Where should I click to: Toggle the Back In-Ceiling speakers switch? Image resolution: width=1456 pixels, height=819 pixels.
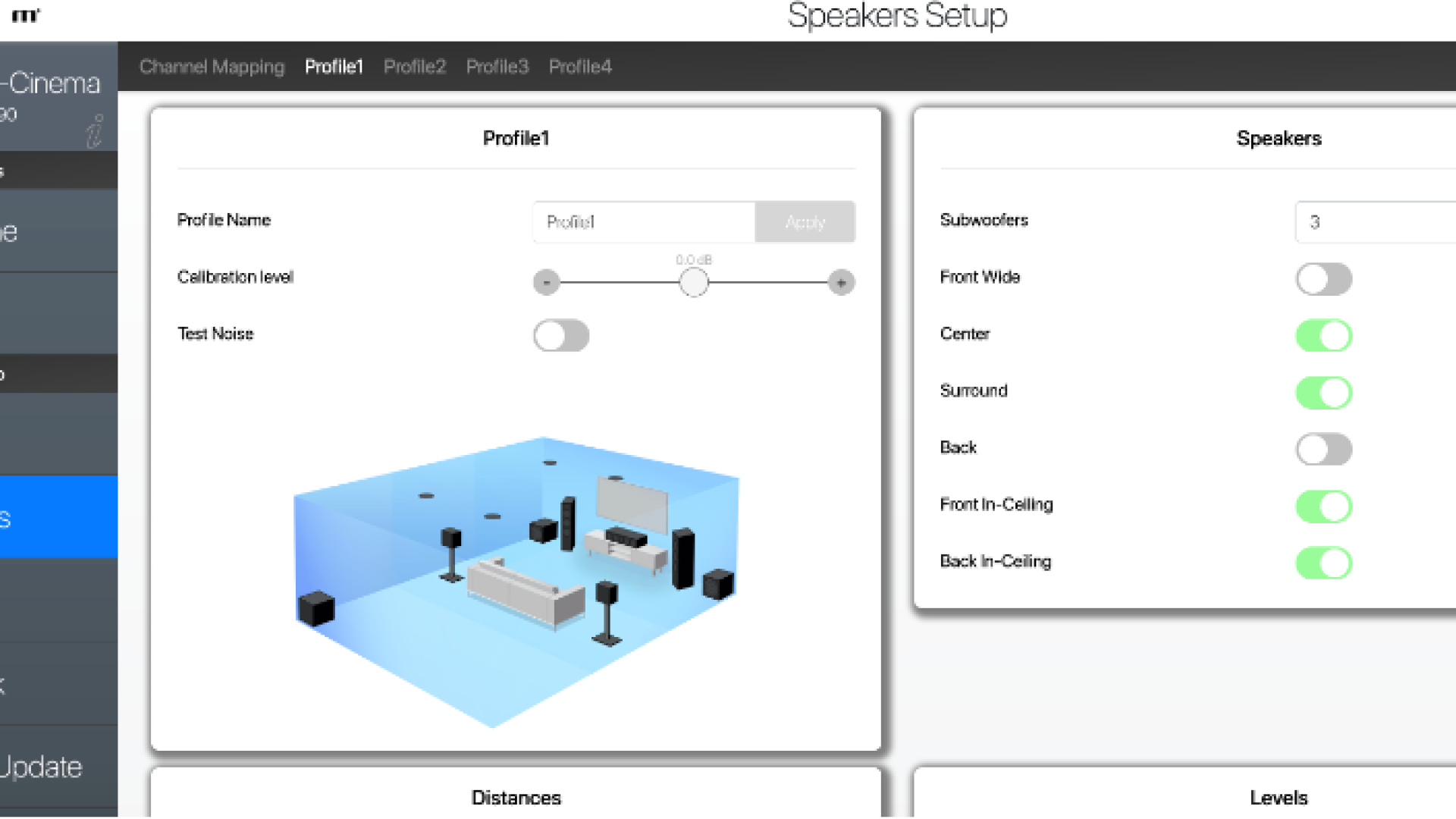[x=1324, y=563]
